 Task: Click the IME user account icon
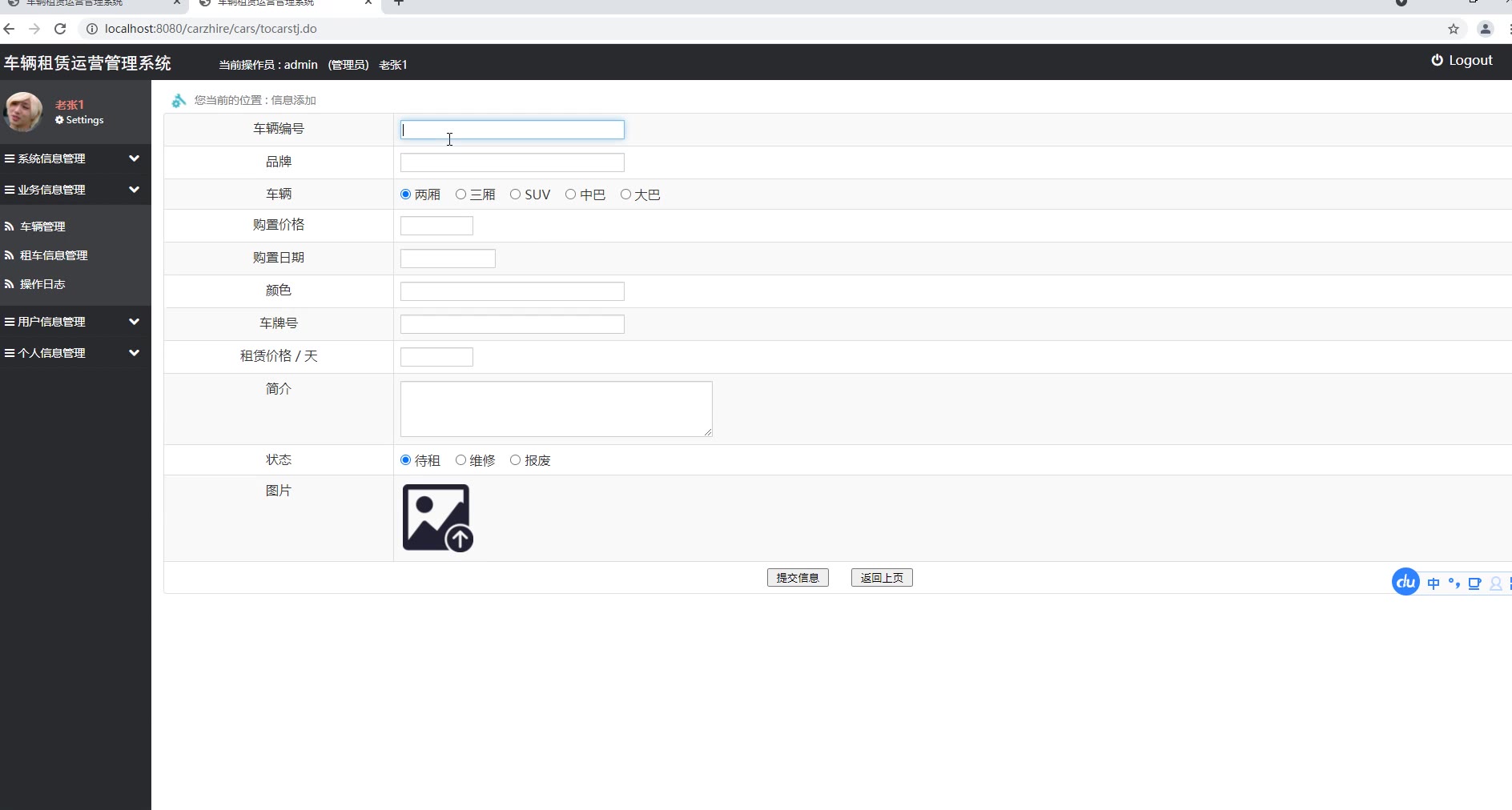coord(1495,583)
